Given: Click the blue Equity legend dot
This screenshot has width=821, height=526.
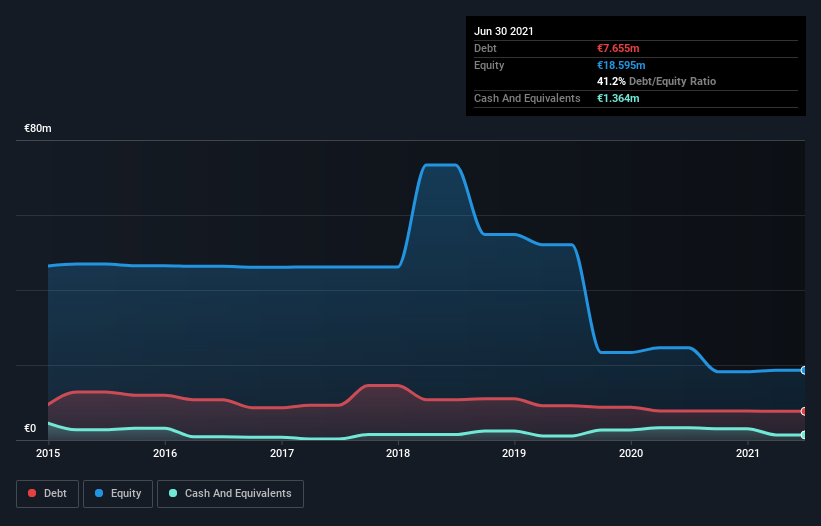Looking at the screenshot, I should (99, 493).
